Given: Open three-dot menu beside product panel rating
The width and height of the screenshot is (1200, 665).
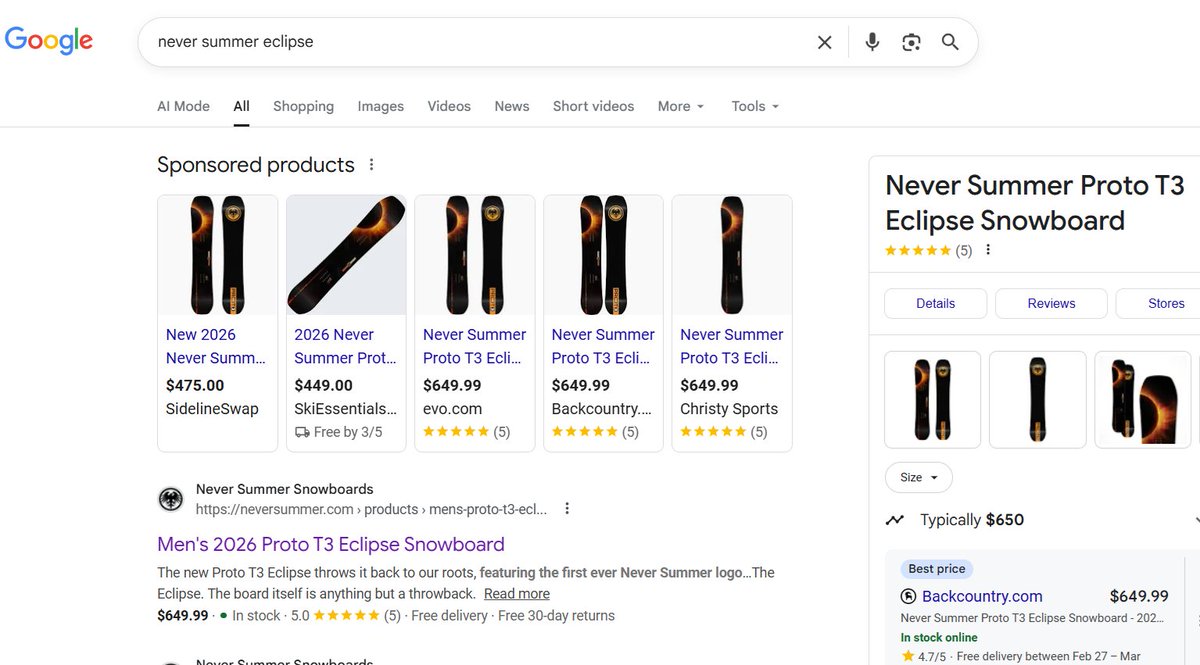Looking at the screenshot, I should coord(988,250).
